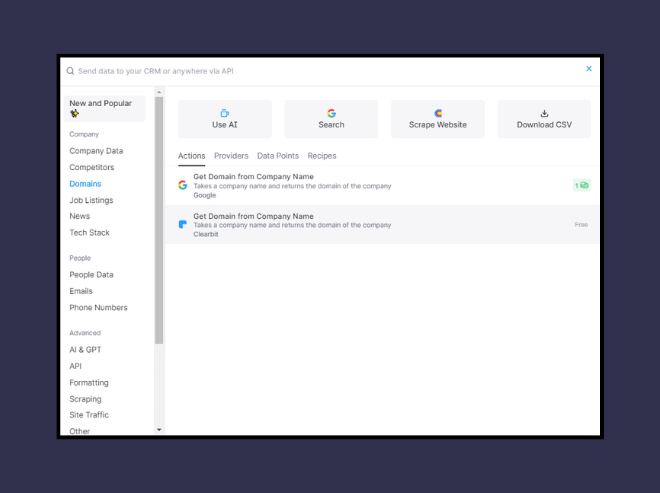Click the green 1 credit badge

click(582, 185)
